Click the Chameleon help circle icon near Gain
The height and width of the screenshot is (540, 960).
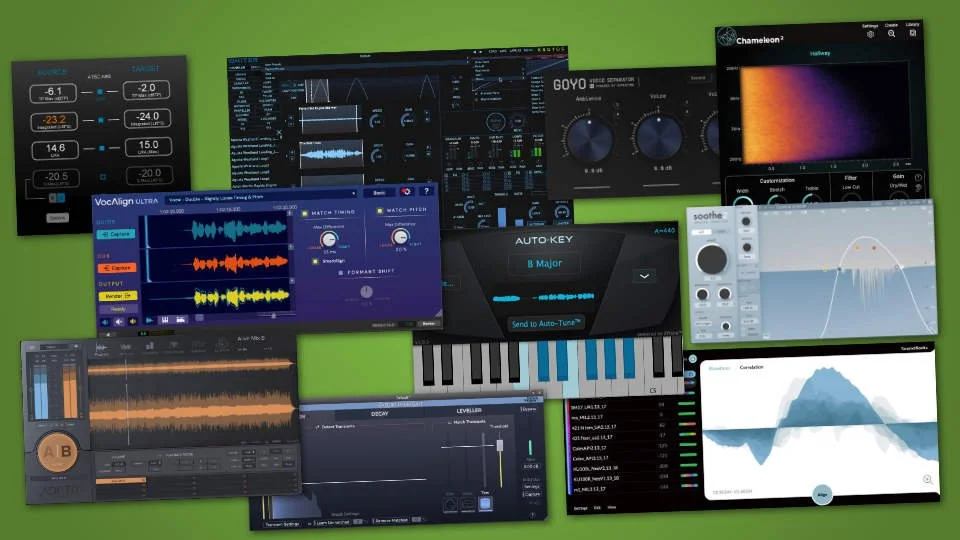pos(918,178)
